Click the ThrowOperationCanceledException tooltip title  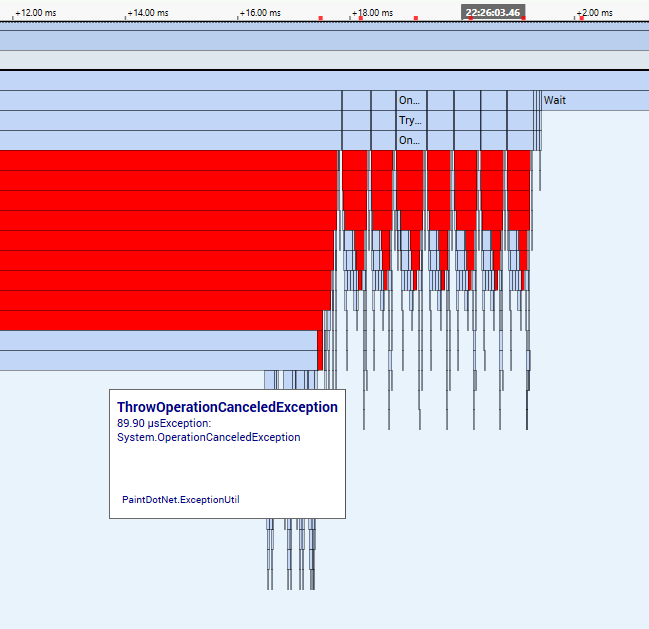(227, 407)
